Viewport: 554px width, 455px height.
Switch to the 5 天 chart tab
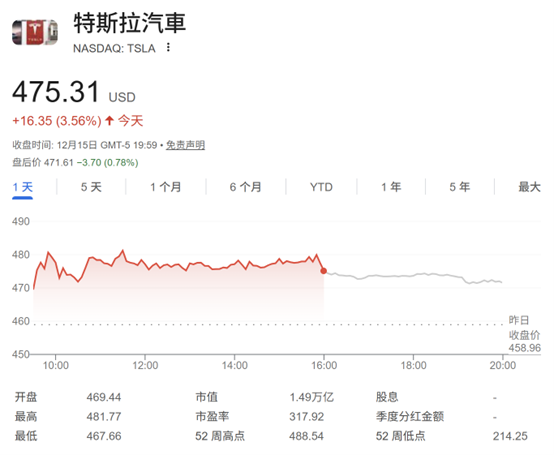coord(91,187)
